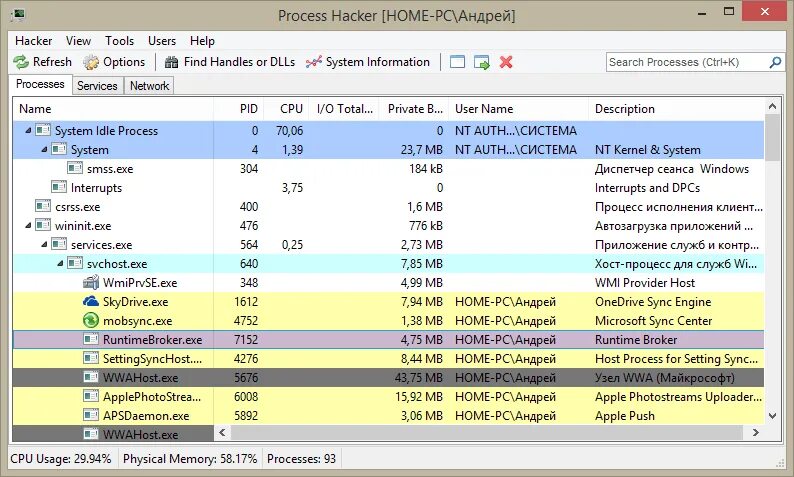Image resolution: width=794 pixels, height=477 pixels.
Task: Click the Processes: 93 status entry
Action: (x=301, y=459)
